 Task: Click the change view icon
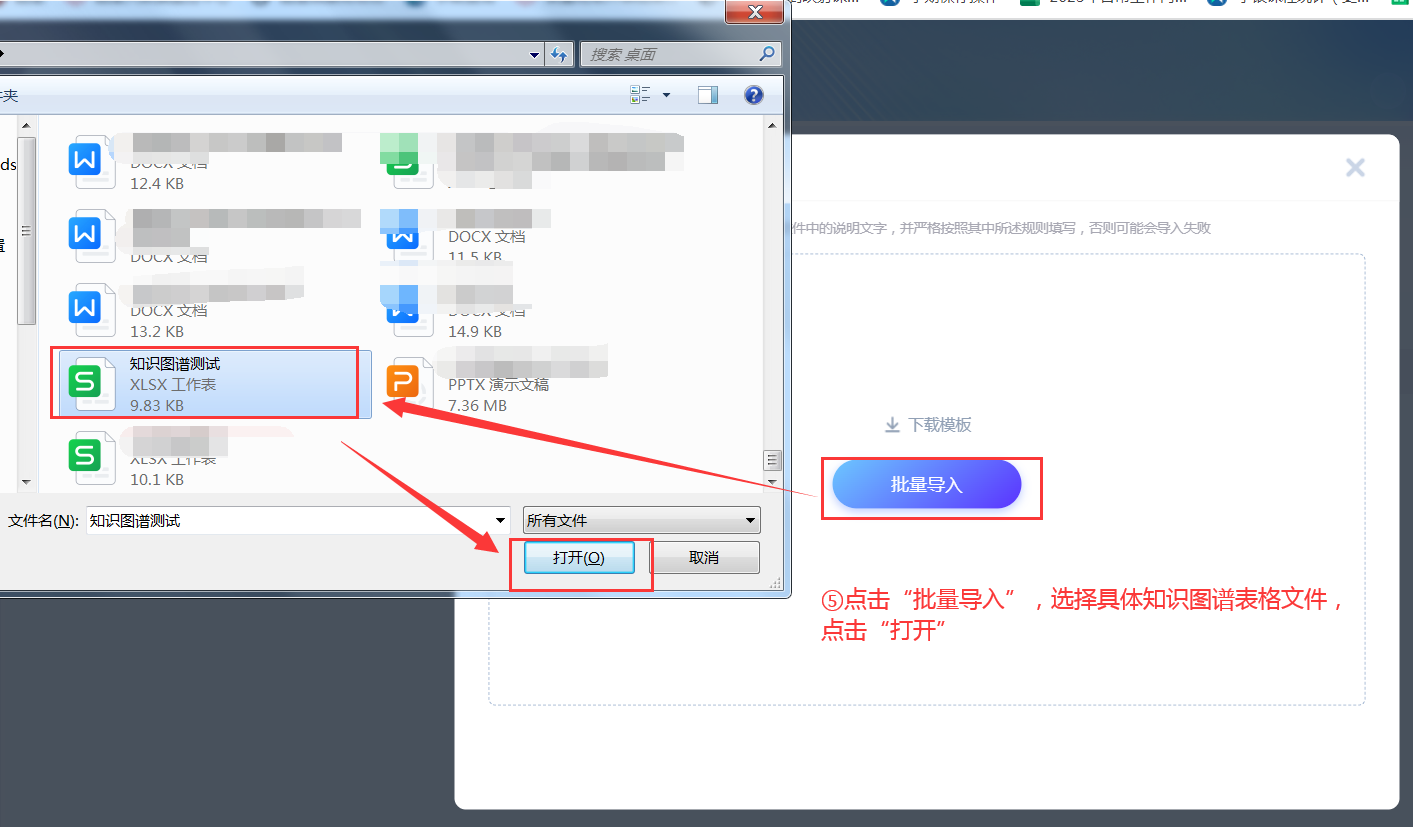point(640,95)
